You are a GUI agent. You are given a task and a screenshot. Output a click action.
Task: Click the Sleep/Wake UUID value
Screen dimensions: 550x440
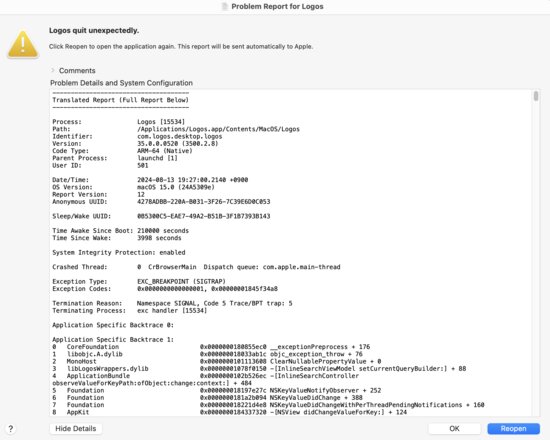[x=203, y=216]
